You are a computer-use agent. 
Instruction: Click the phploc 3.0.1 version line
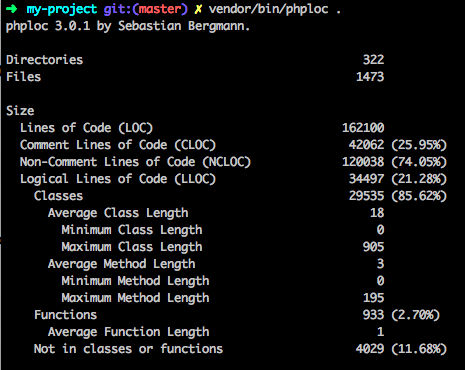[128, 26]
